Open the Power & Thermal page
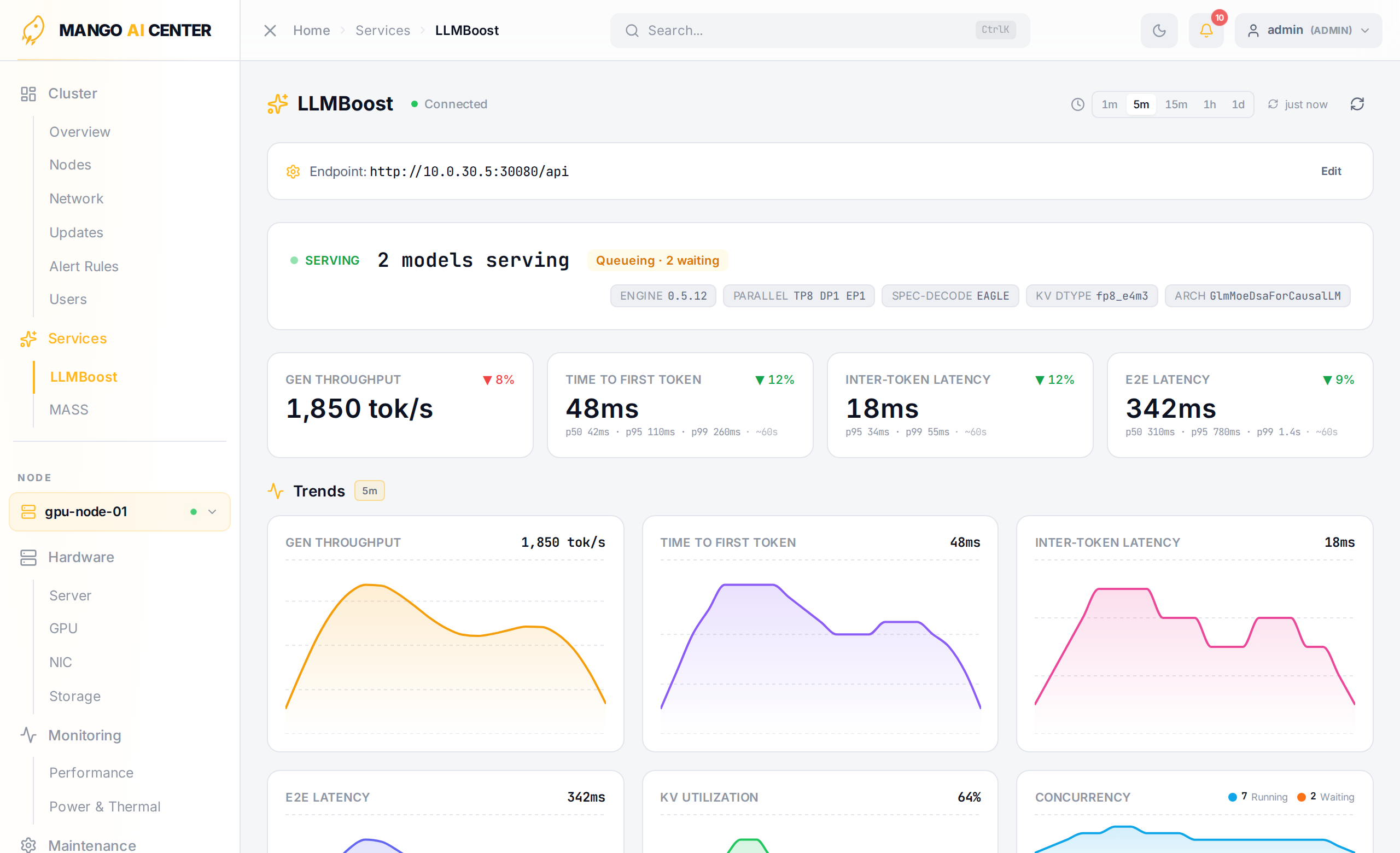Screen dimensions: 1400x853 pos(104,807)
